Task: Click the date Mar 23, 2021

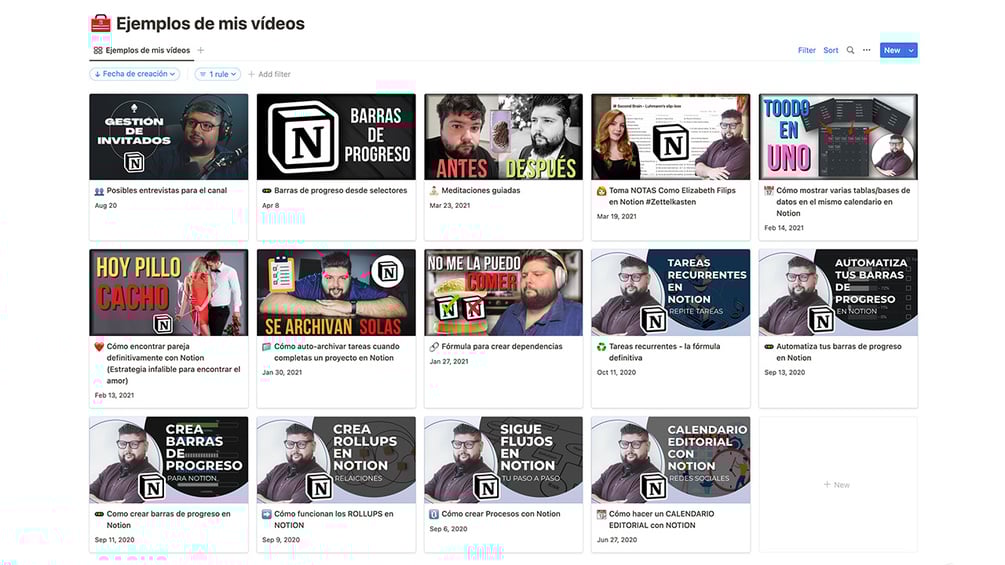Action: [449, 206]
